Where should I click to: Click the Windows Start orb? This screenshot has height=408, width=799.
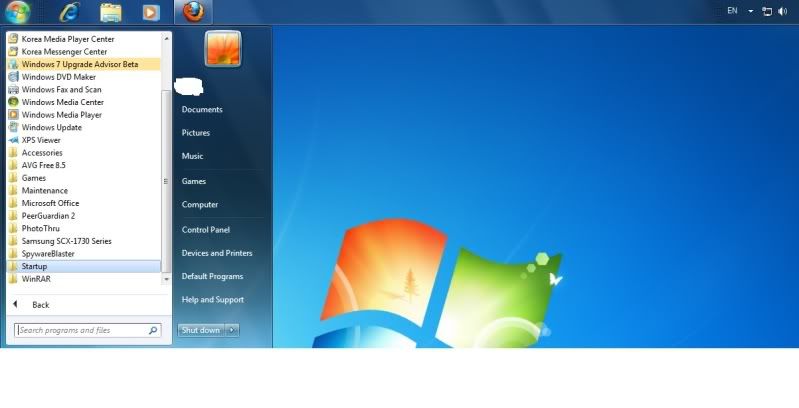[17, 12]
